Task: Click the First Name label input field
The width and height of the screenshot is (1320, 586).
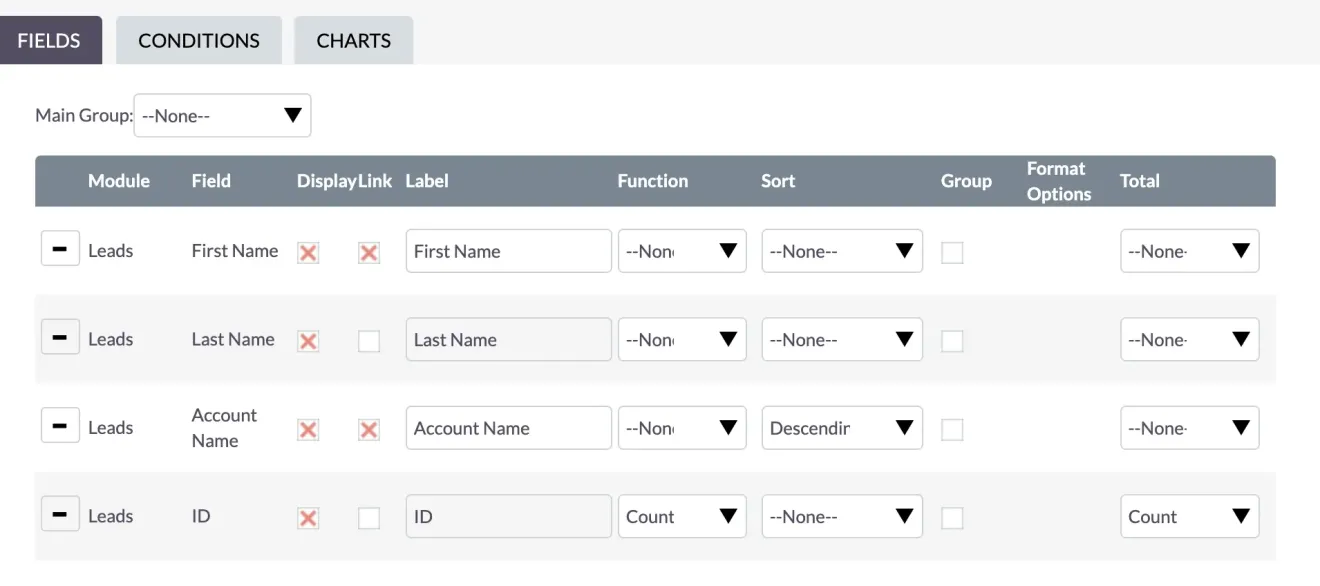Action: click(508, 250)
